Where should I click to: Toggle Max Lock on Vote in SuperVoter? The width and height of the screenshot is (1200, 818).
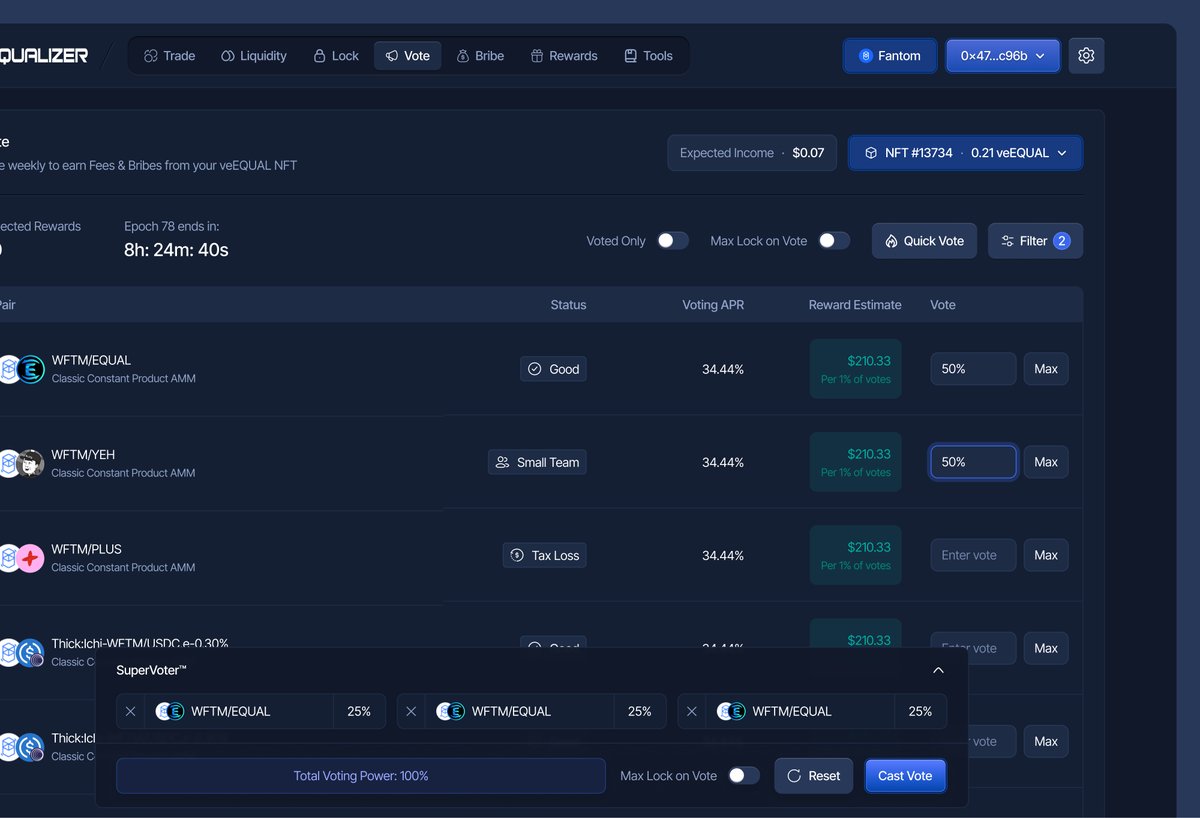(x=744, y=776)
